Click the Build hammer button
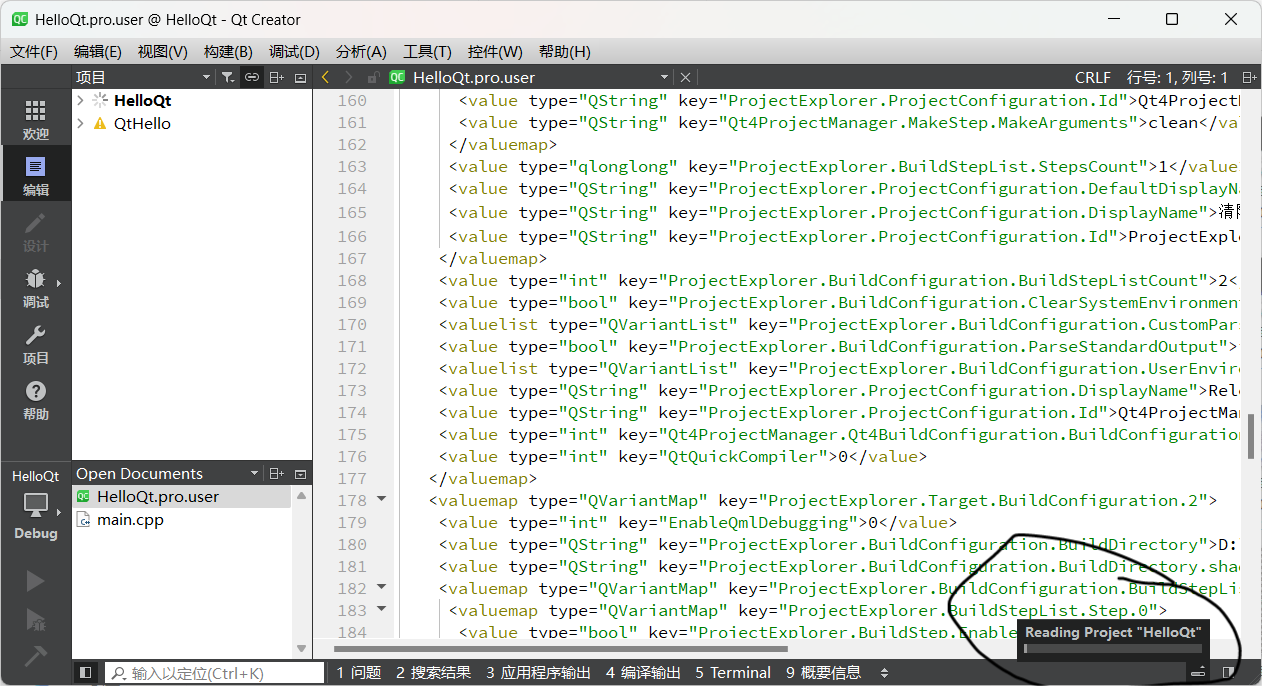Screen dimensions: 1262x686 click(x=35, y=656)
